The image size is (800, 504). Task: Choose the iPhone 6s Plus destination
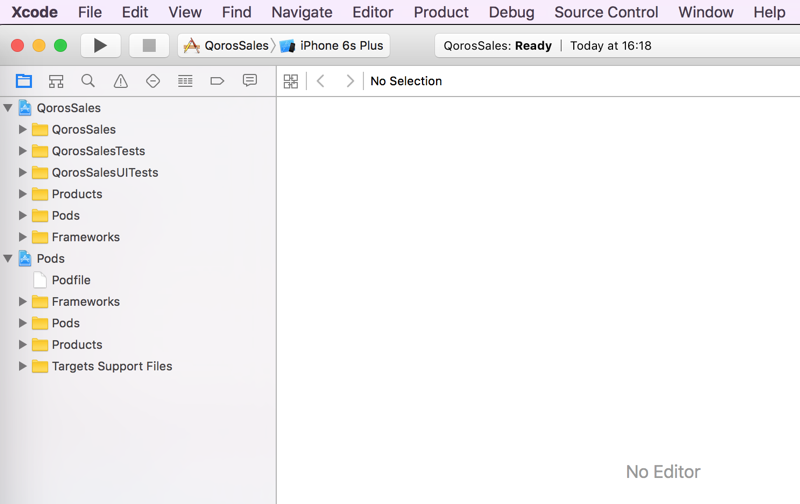(332, 45)
